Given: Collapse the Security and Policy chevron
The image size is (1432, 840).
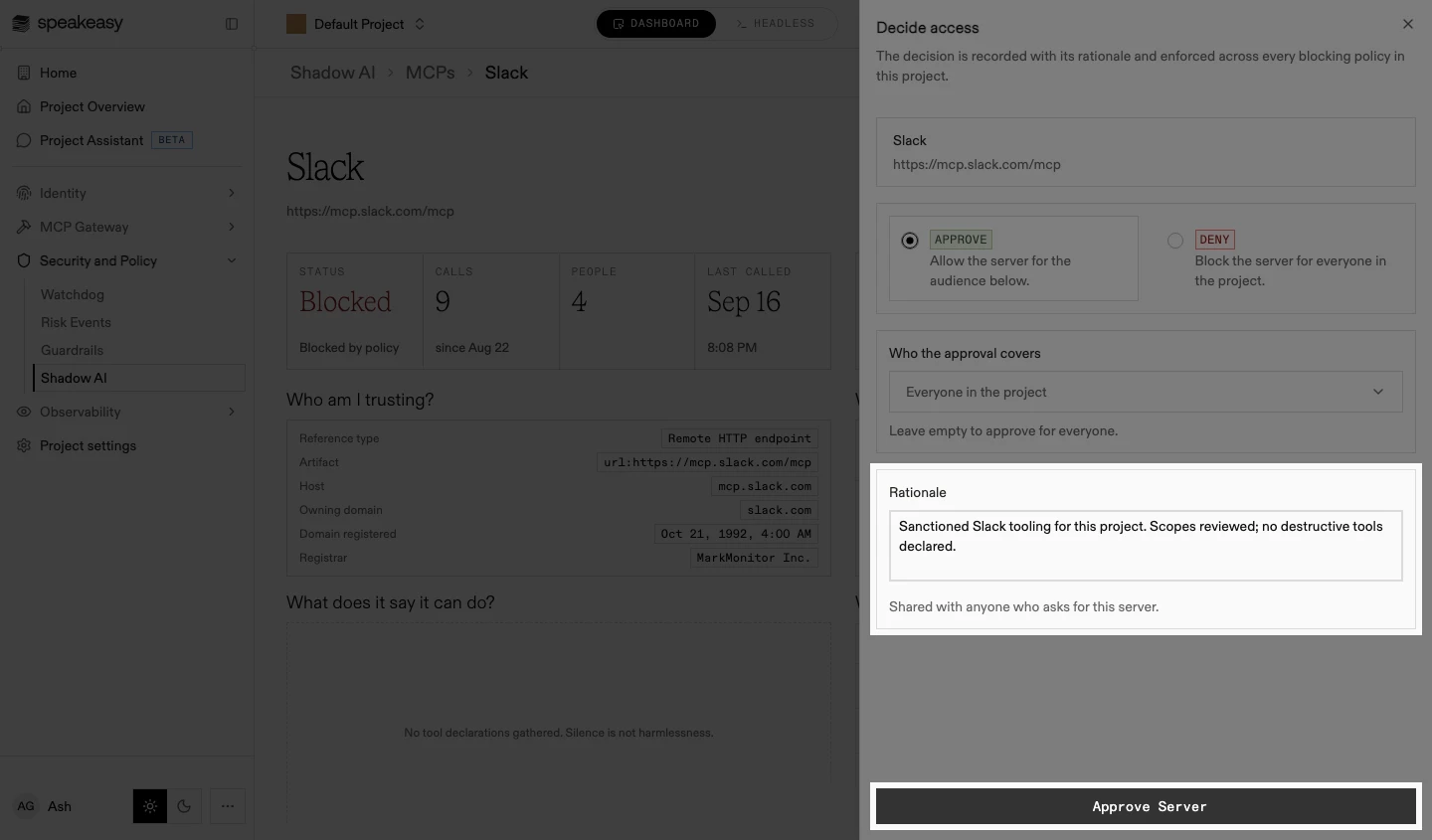Looking at the screenshot, I should (232, 260).
